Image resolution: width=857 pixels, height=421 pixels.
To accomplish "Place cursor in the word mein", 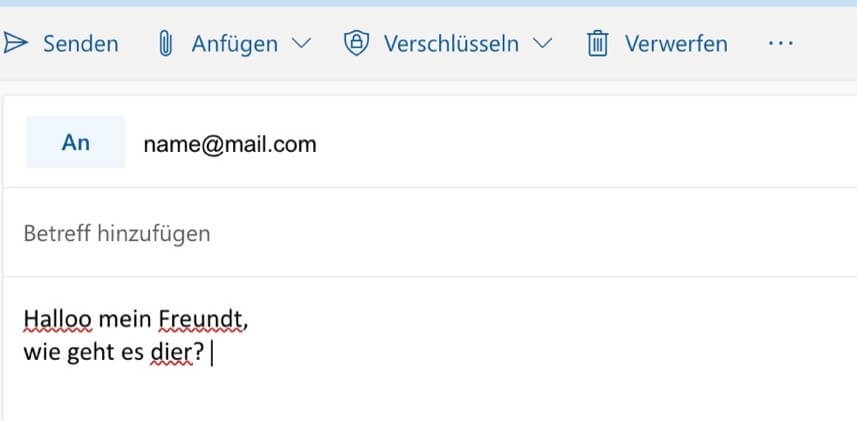I will [125, 319].
